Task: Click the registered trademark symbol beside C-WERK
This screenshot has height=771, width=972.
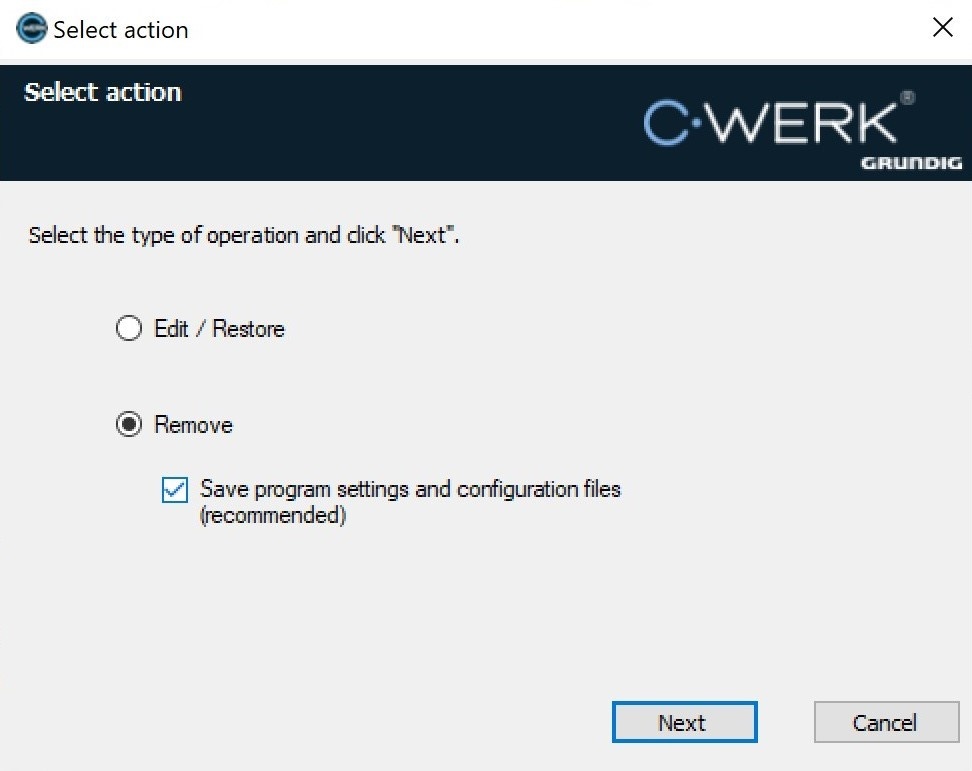Action: click(x=907, y=97)
